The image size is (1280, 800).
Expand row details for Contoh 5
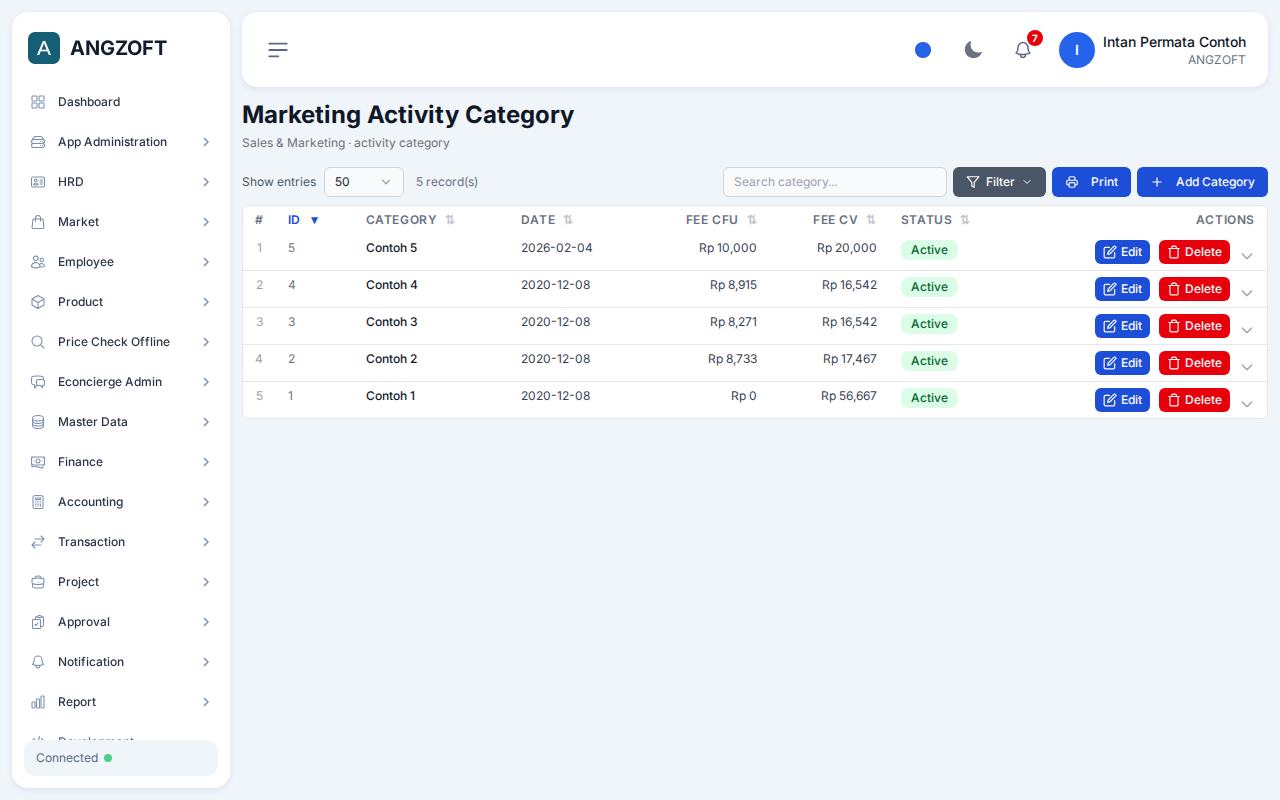(1247, 256)
